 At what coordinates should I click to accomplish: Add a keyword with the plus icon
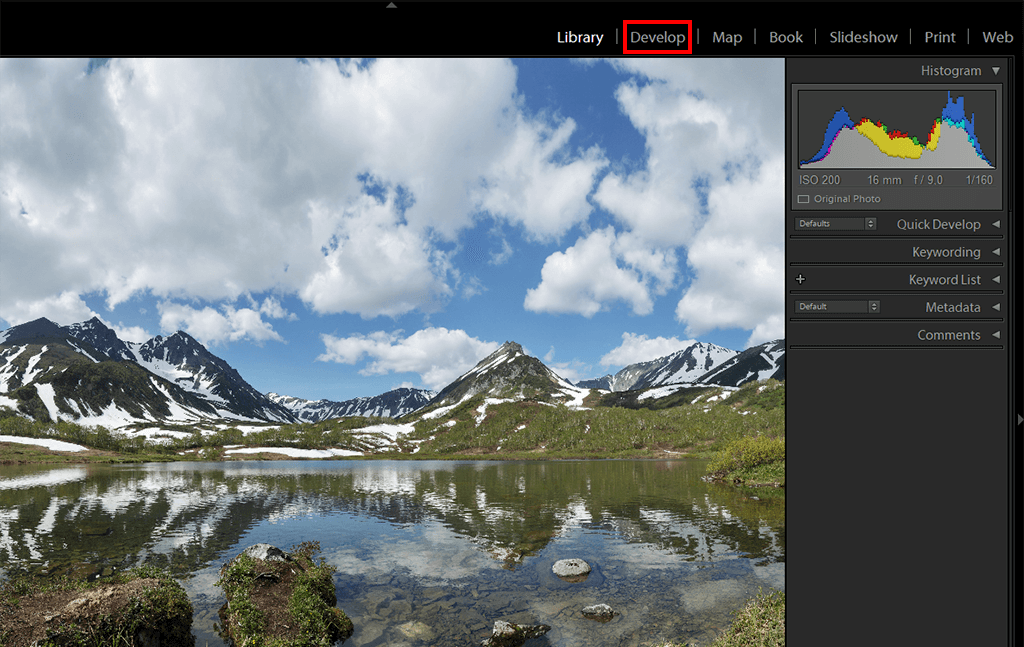(801, 279)
